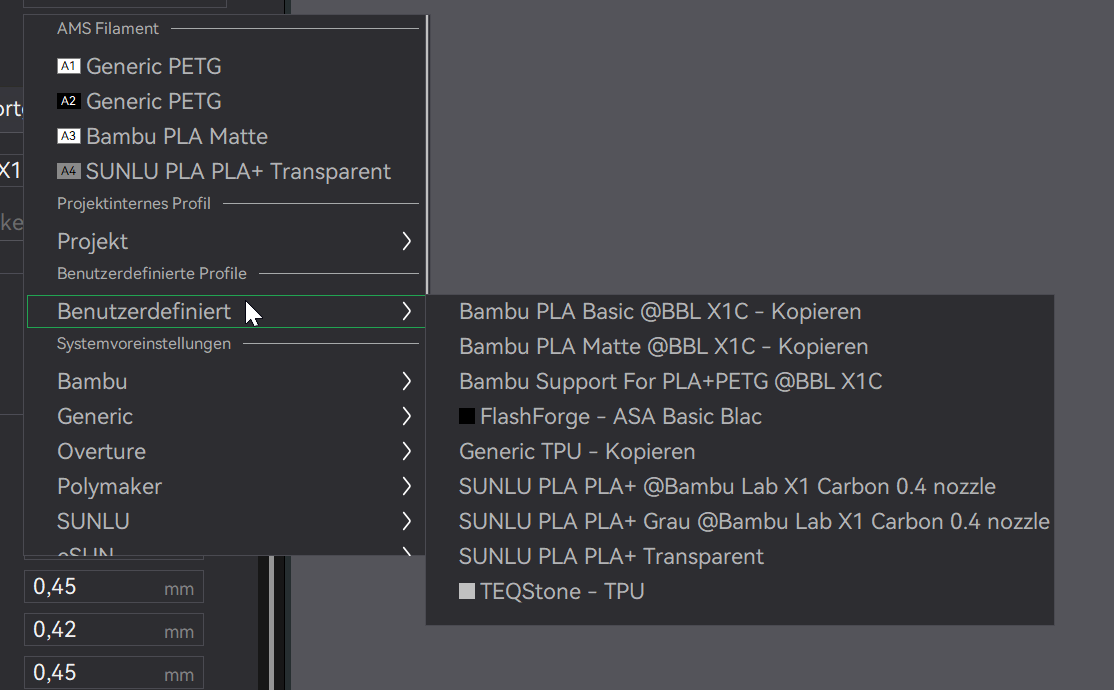Select A1 Generic PETG filament
Image resolution: width=1114 pixels, height=690 pixels.
(x=226, y=66)
